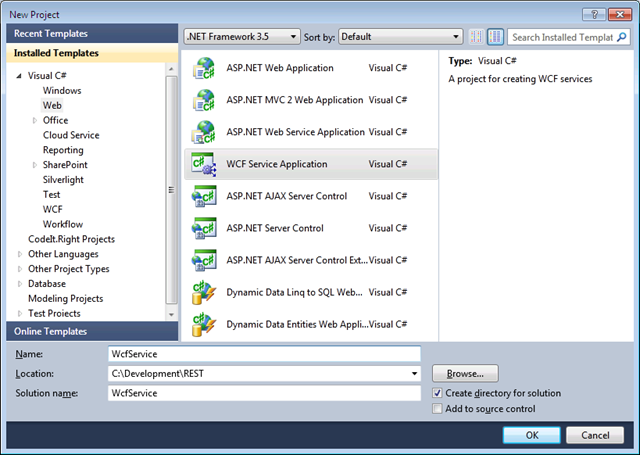Click the OK button

pos(531,435)
